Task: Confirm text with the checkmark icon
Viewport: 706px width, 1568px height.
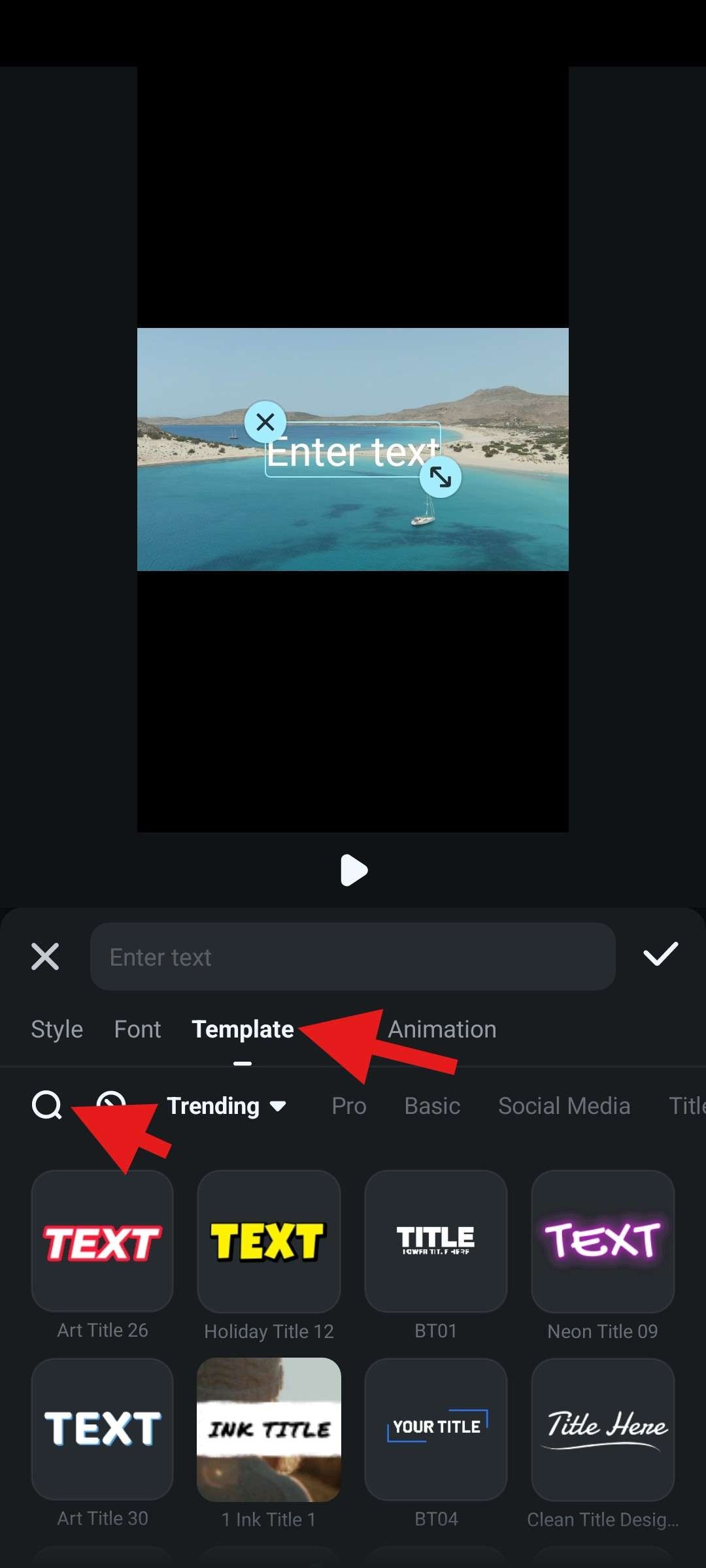Action: click(x=660, y=955)
